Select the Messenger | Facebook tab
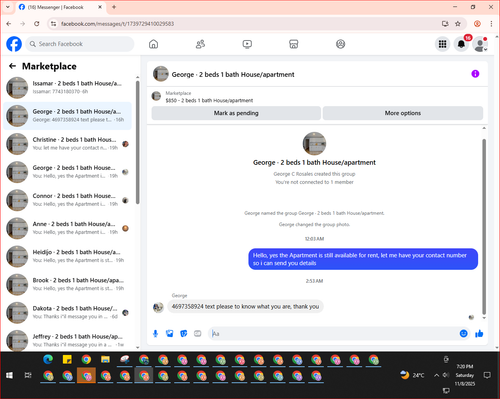 [x=60, y=7]
